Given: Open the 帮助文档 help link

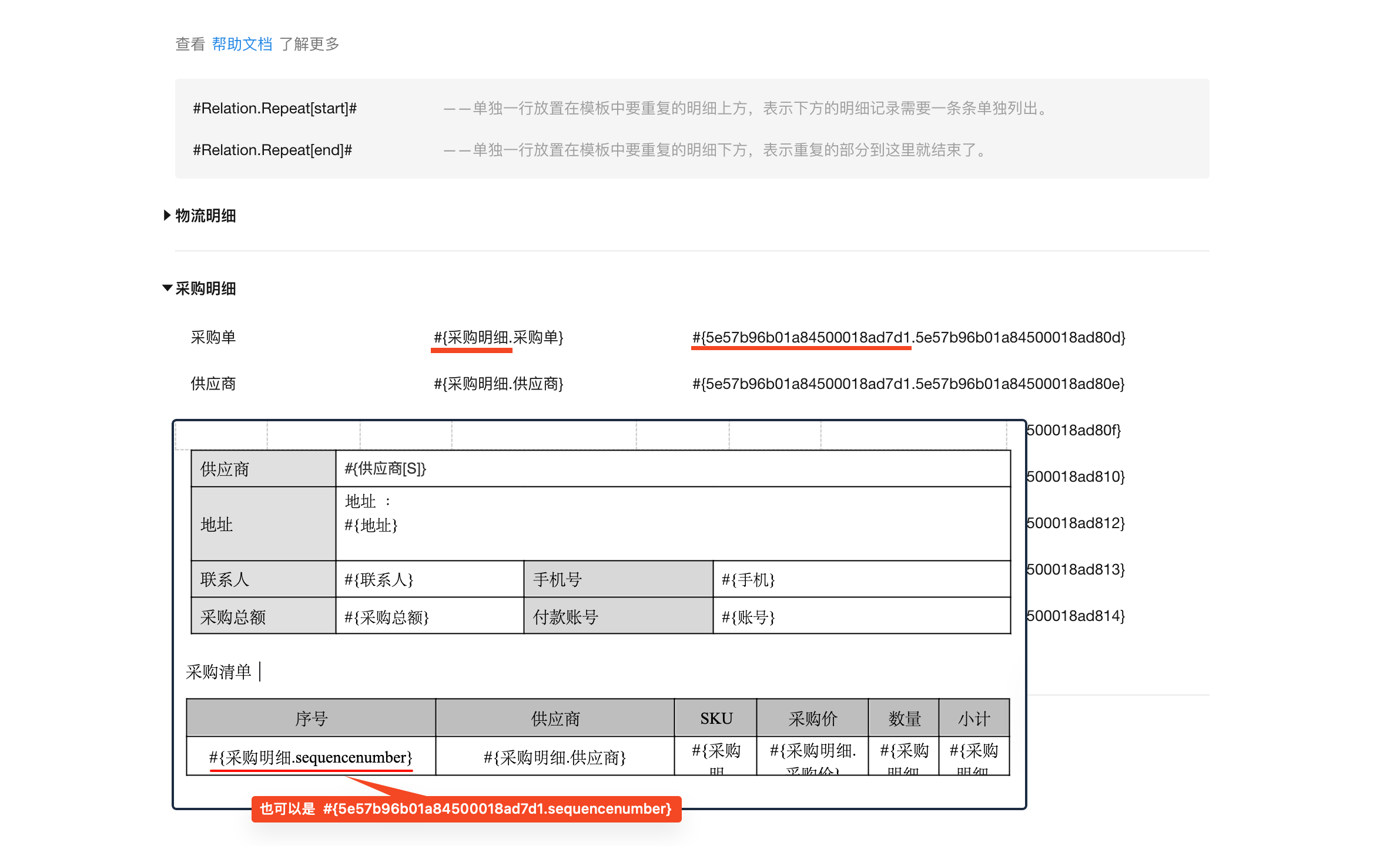Looking at the screenshot, I should pos(242,44).
